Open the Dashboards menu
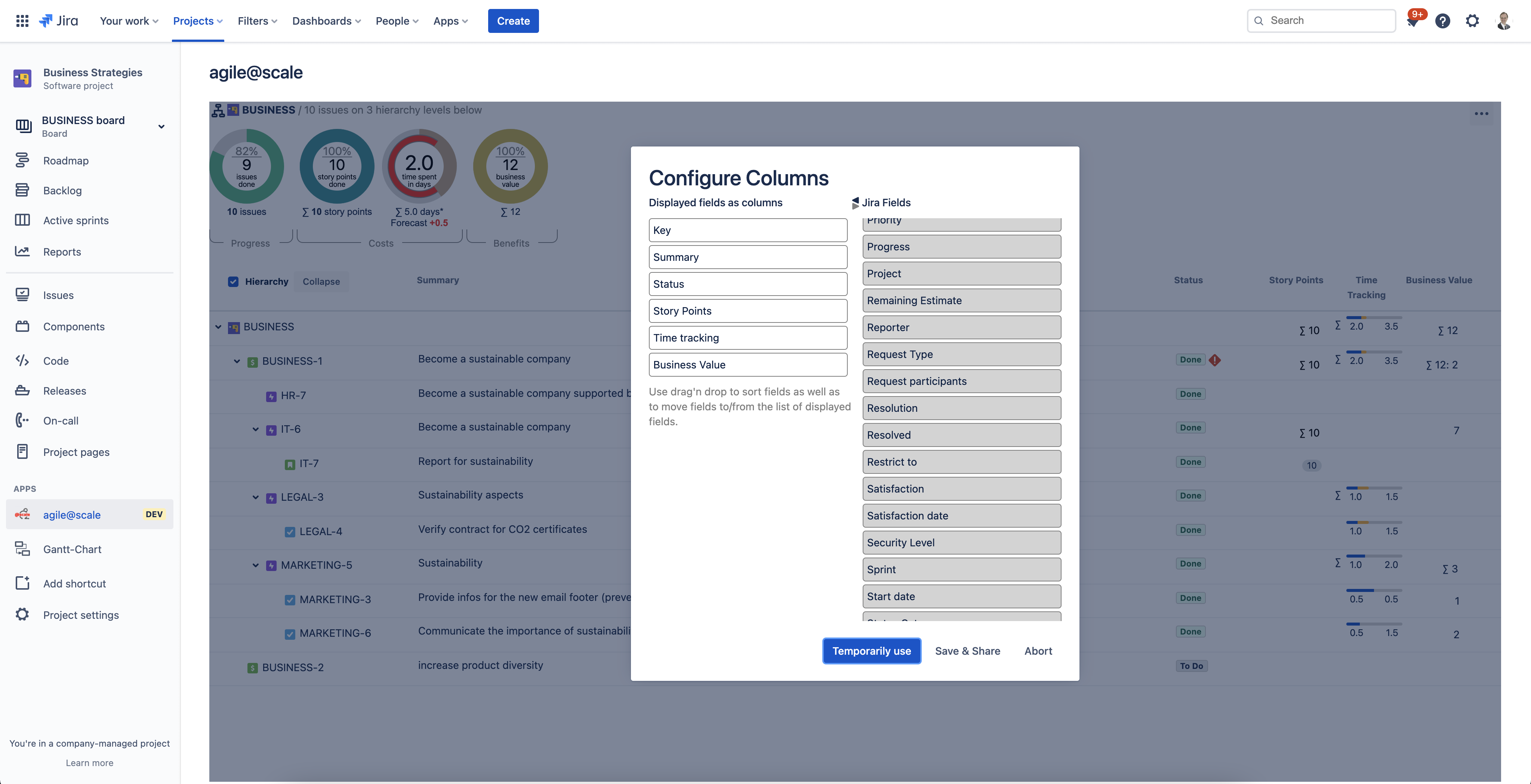Viewport: 1531px width, 784px height. pos(326,21)
